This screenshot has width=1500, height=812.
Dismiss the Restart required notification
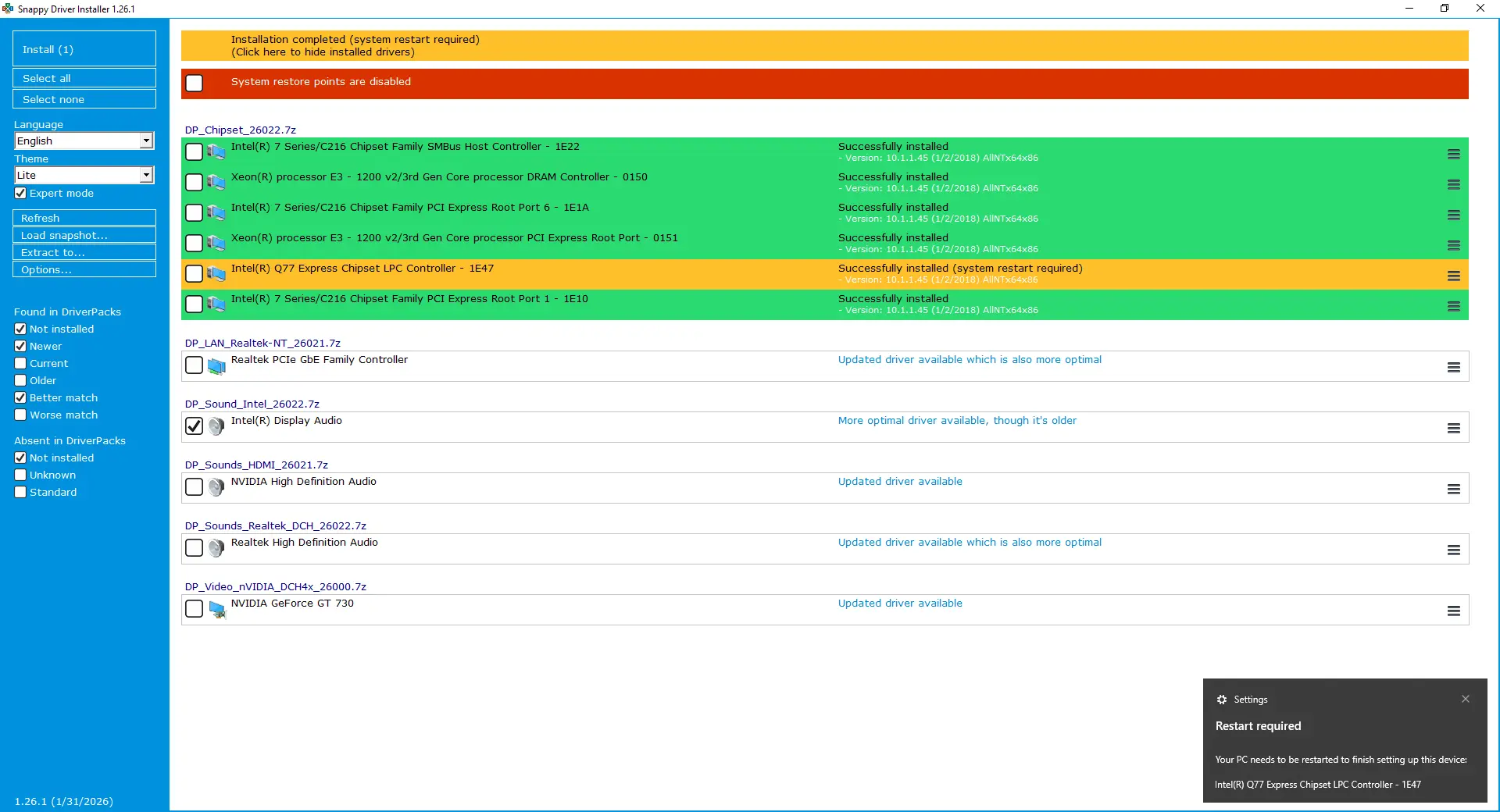click(x=1465, y=699)
